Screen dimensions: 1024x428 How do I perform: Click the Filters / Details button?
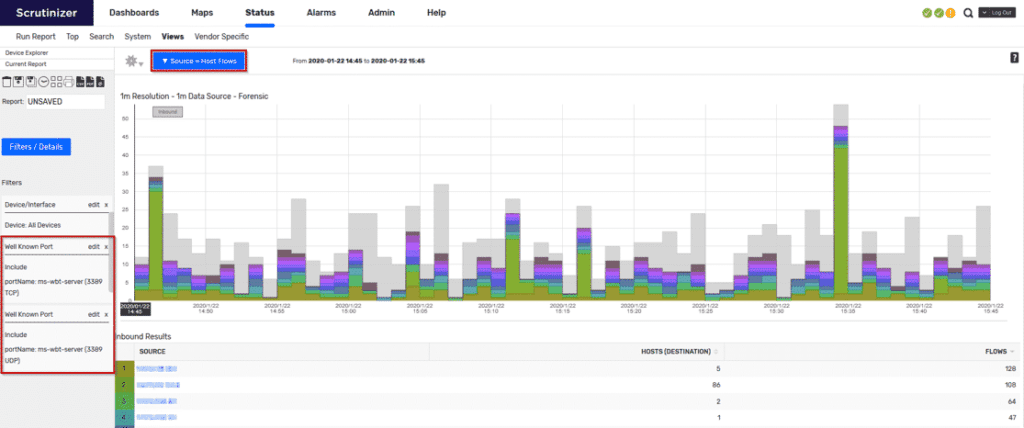point(37,147)
